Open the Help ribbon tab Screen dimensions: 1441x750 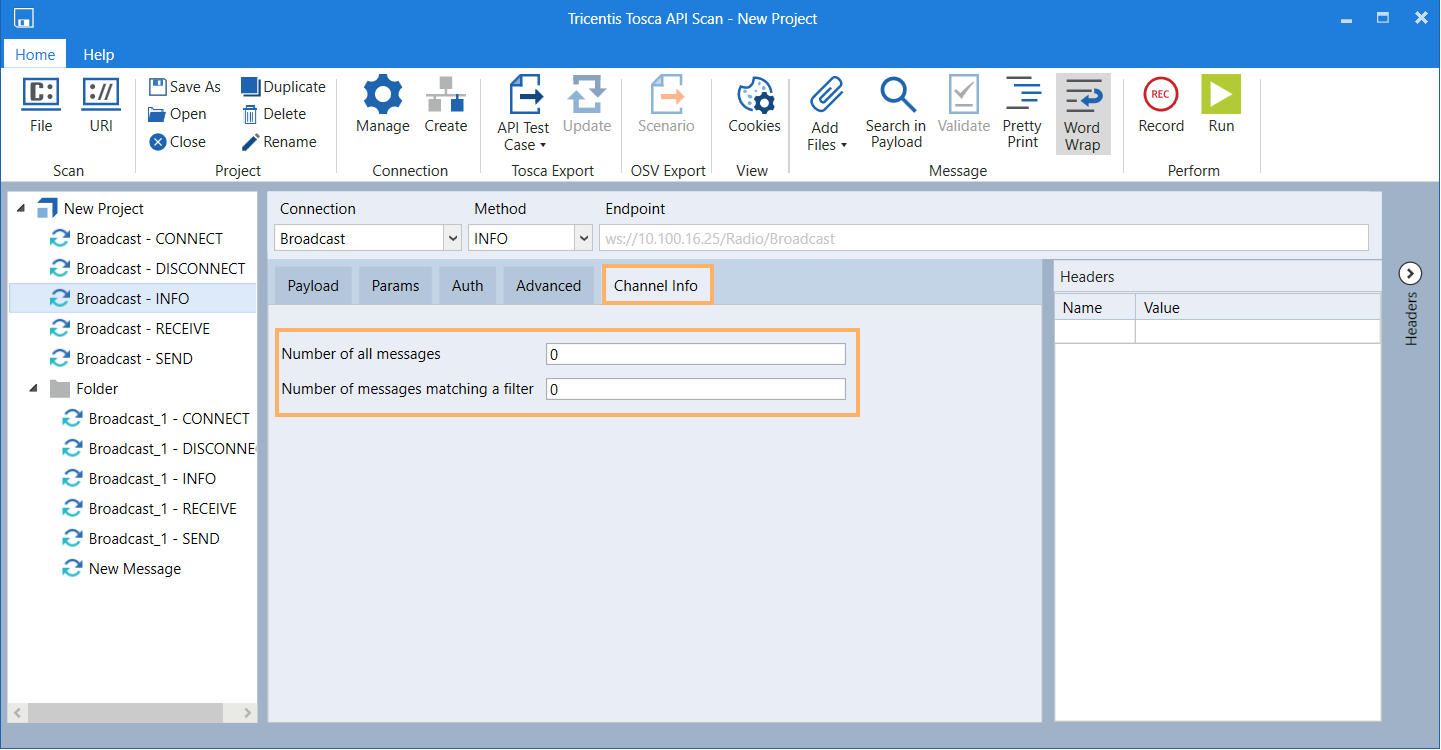click(x=98, y=55)
